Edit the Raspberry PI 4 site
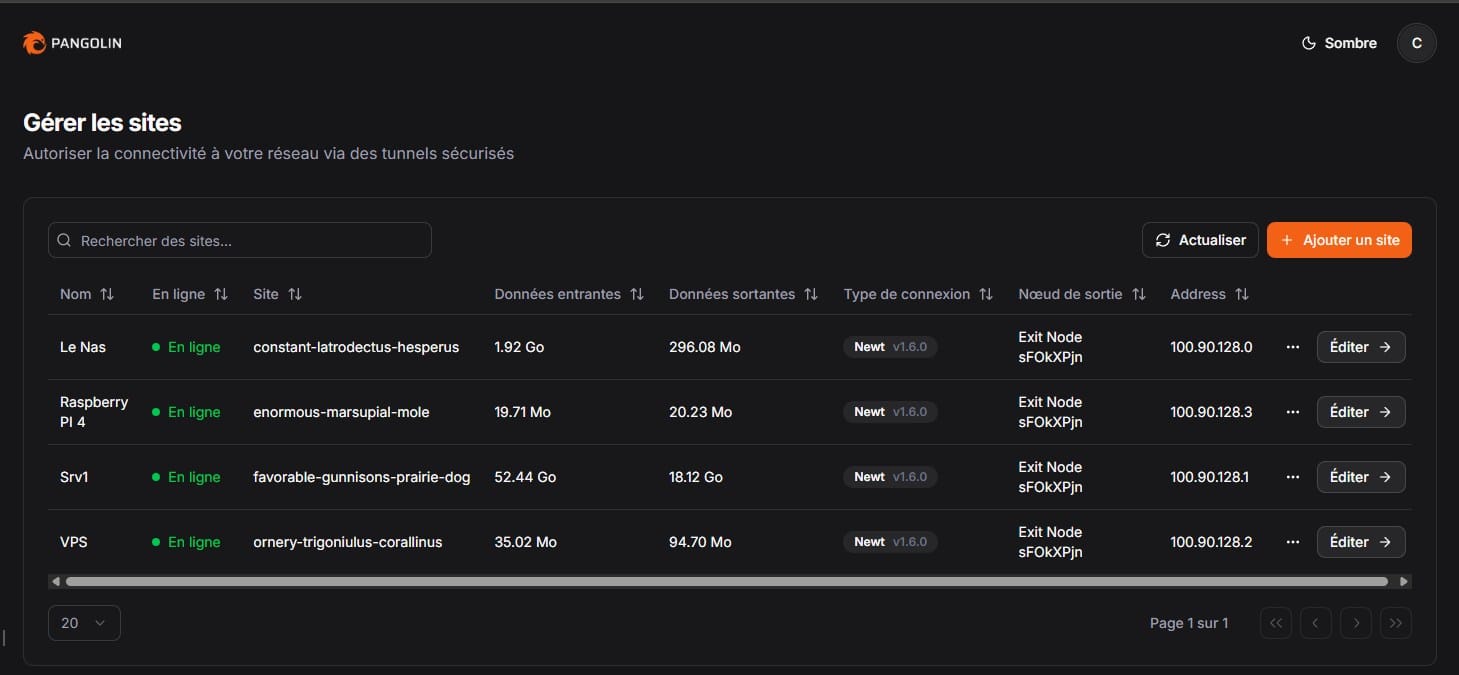The width and height of the screenshot is (1459, 675). pos(1360,412)
